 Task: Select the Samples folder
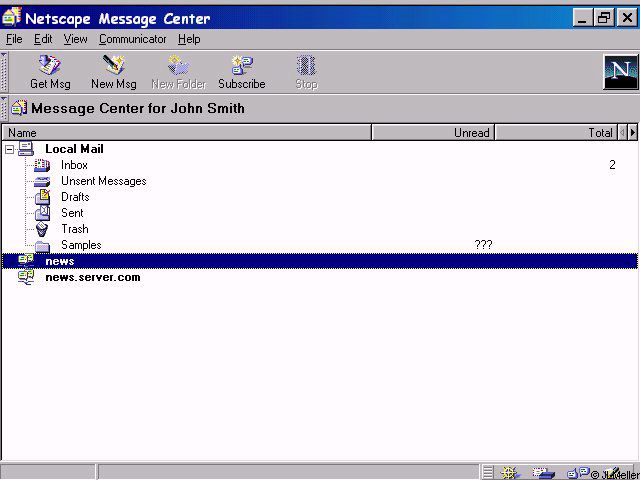point(81,245)
